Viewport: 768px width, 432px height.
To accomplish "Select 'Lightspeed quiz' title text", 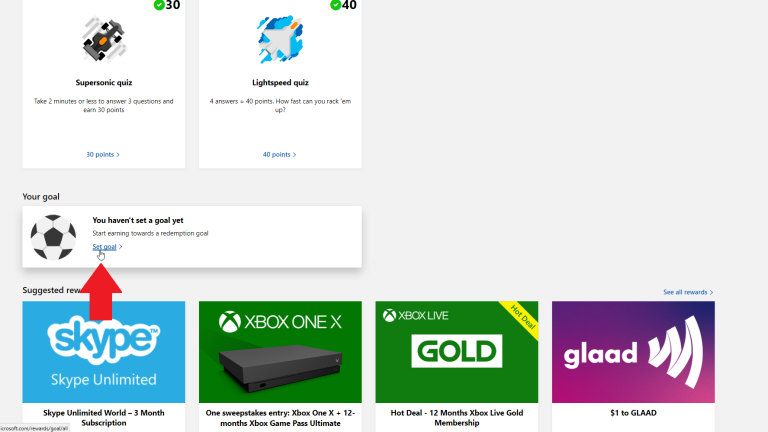I will [x=280, y=83].
